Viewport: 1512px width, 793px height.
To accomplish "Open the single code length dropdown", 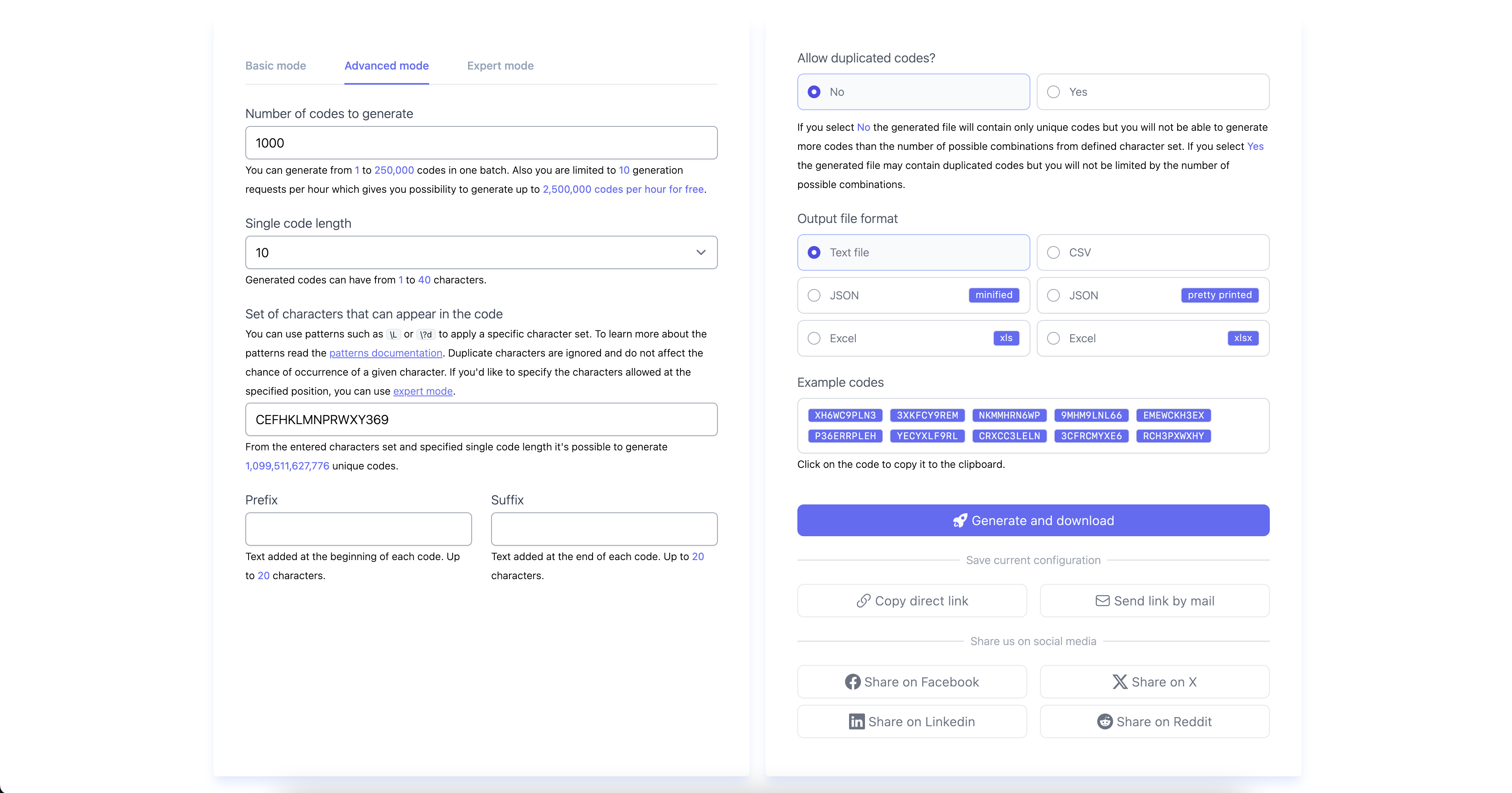I will [700, 252].
